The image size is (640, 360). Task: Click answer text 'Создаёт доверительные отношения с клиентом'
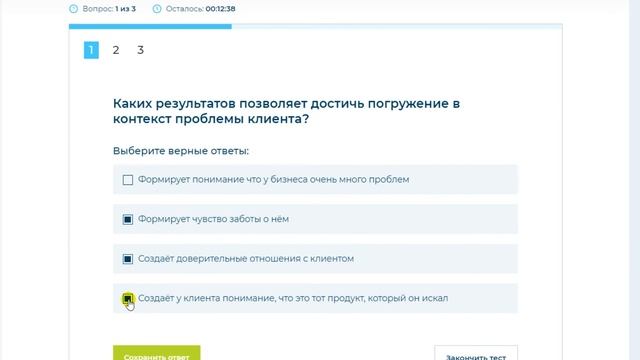click(246, 259)
